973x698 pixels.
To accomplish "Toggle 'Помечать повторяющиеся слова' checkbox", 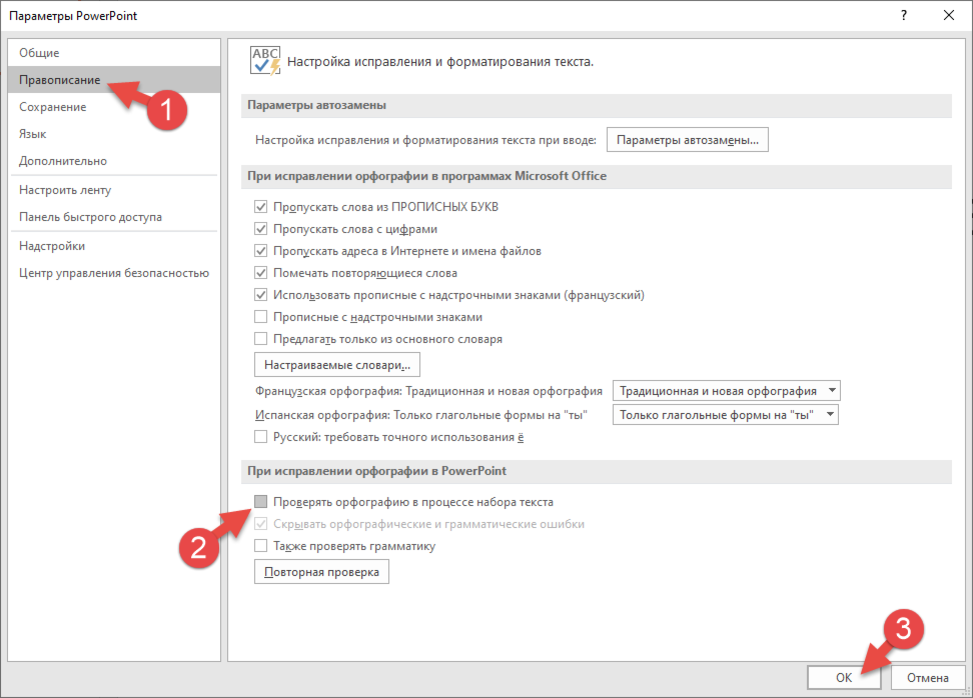I will (261, 273).
